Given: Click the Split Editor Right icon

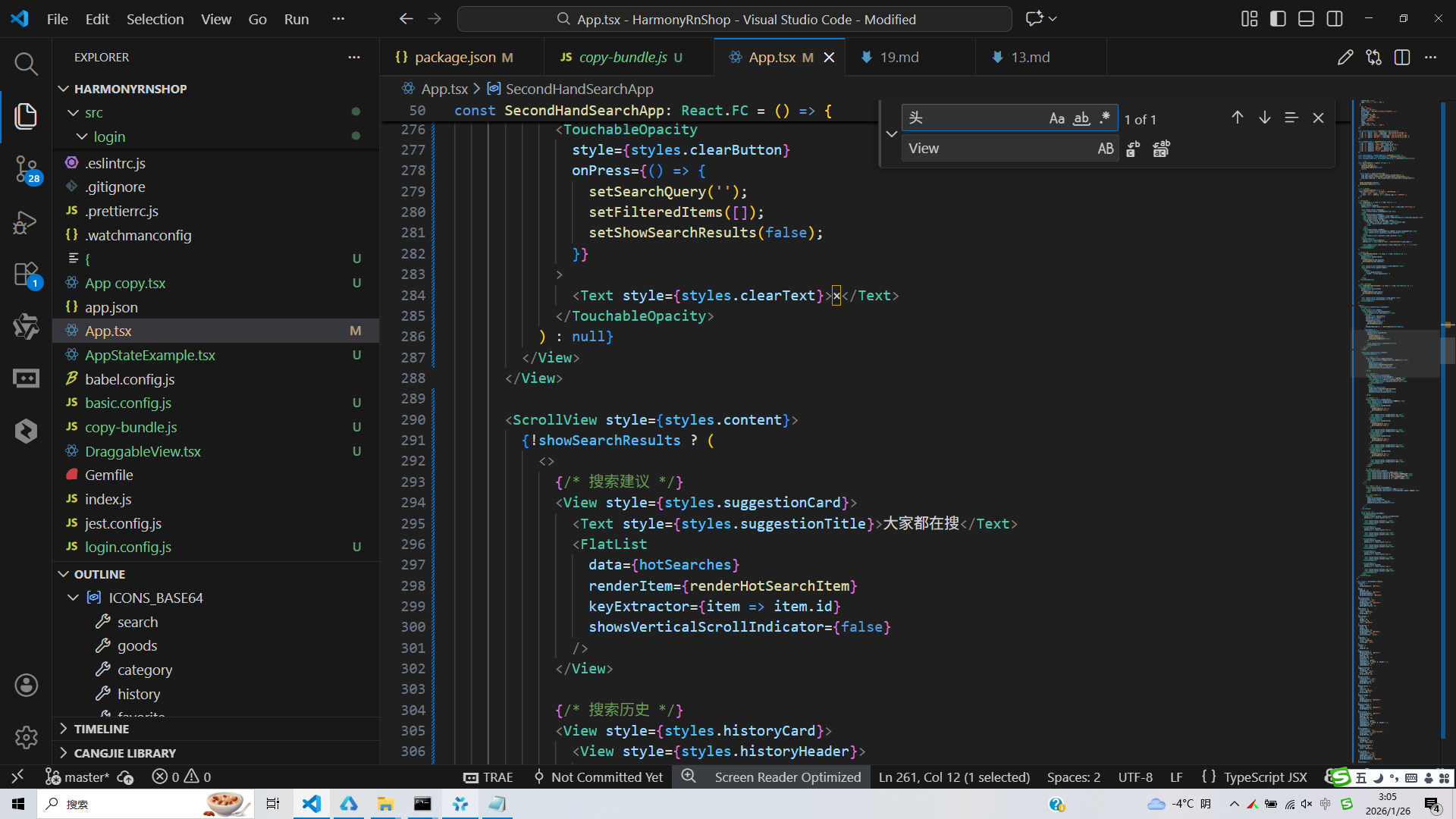Looking at the screenshot, I should pos(1401,58).
